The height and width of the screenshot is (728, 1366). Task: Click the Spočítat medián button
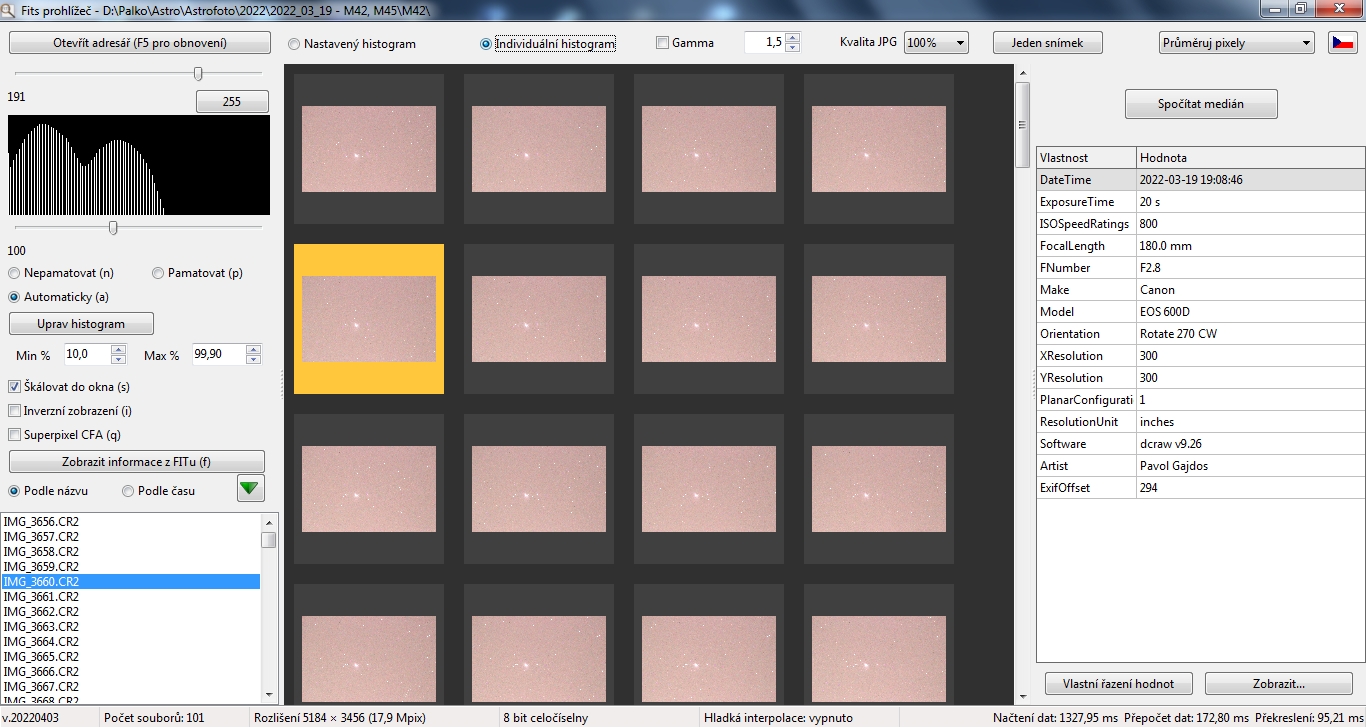point(1200,104)
